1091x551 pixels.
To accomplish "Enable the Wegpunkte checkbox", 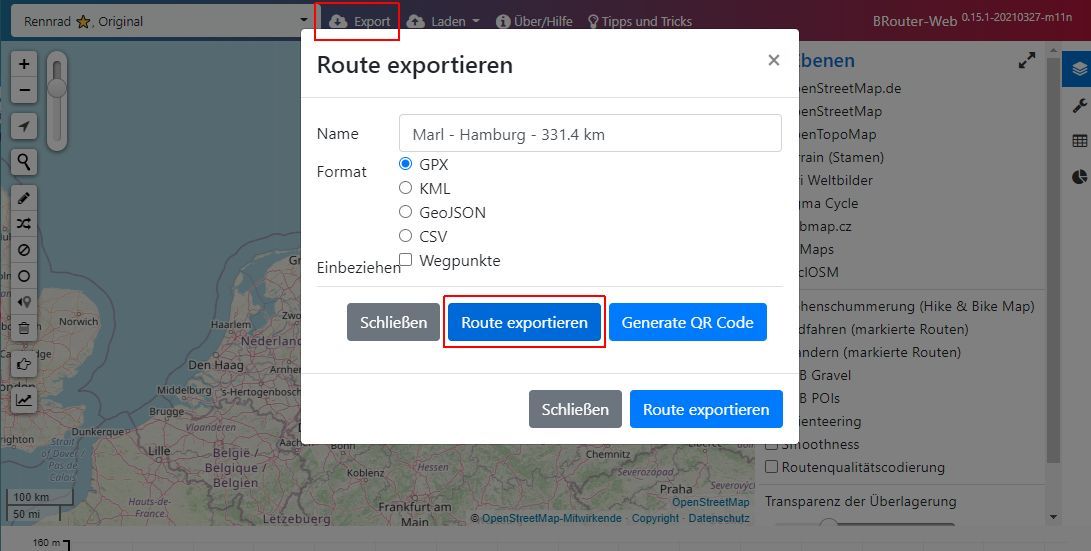I will point(405,261).
